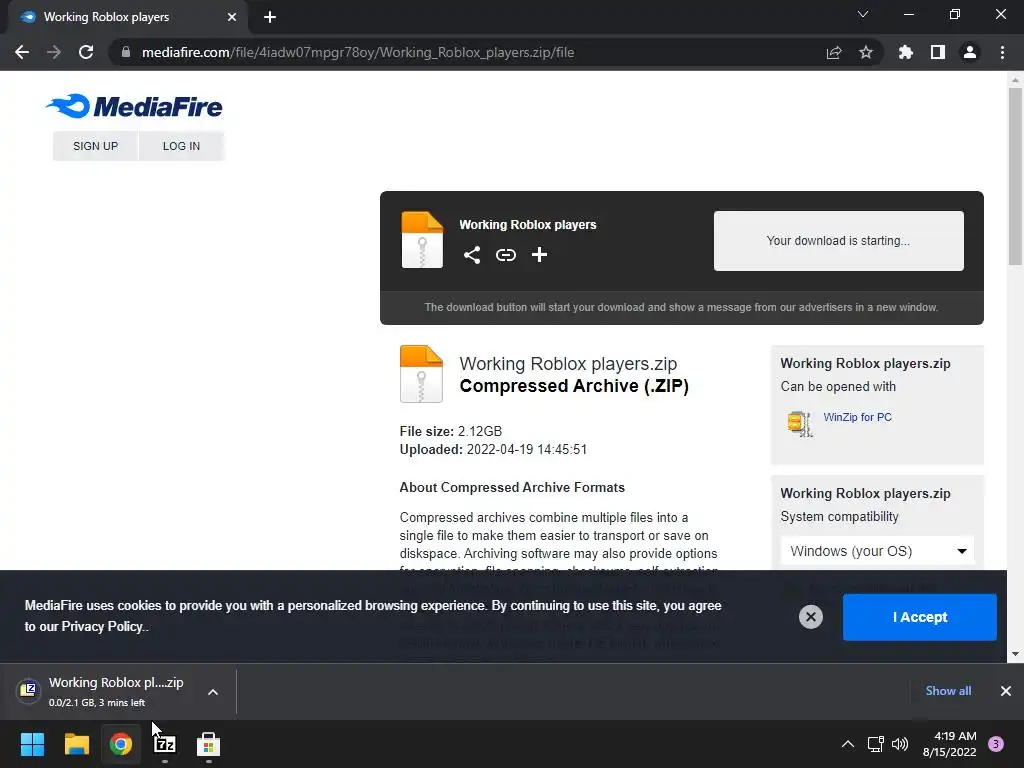Open the network tray icon

pos(875,744)
